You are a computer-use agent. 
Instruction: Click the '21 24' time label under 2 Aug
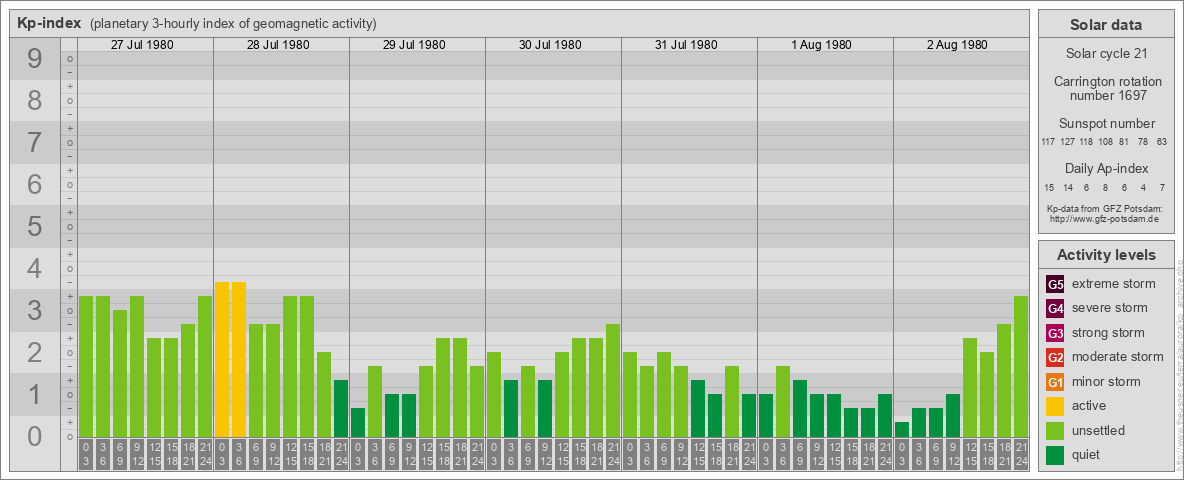pyautogui.click(x=1021, y=454)
